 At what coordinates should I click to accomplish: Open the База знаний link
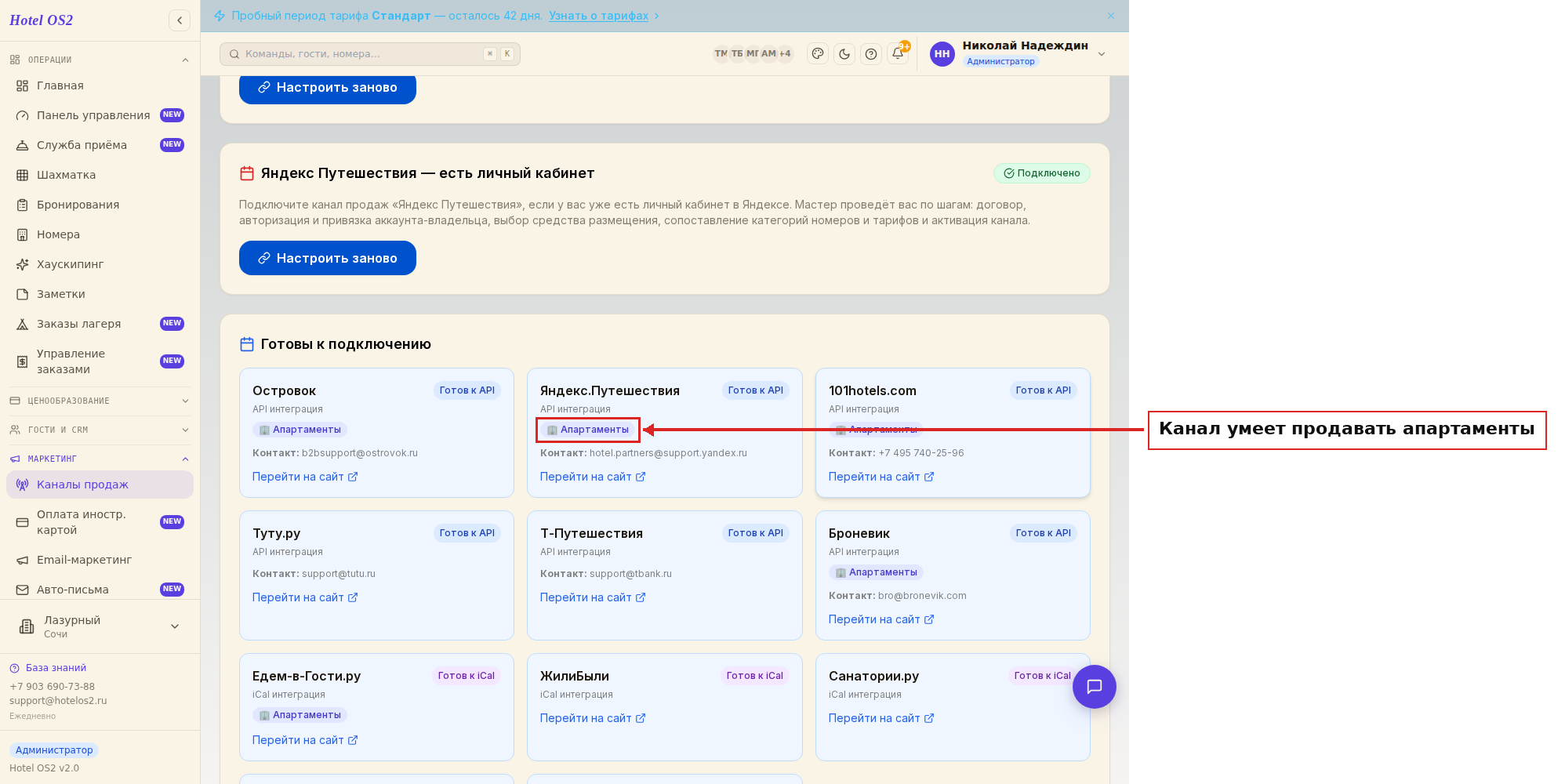tap(48, 668)
